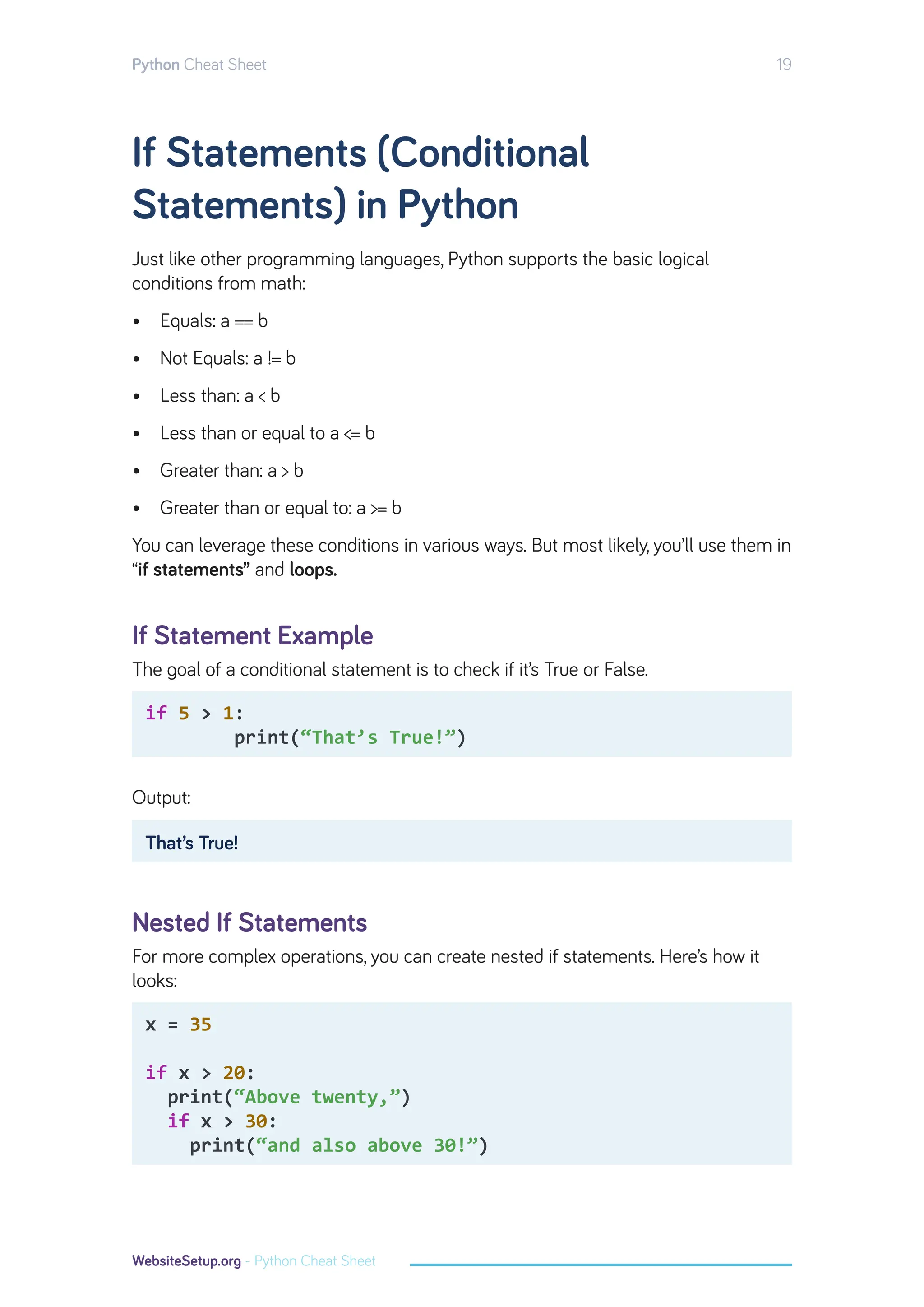Click the print("That's True!") code line
The image size is (924, 1307).
[349, 738]
